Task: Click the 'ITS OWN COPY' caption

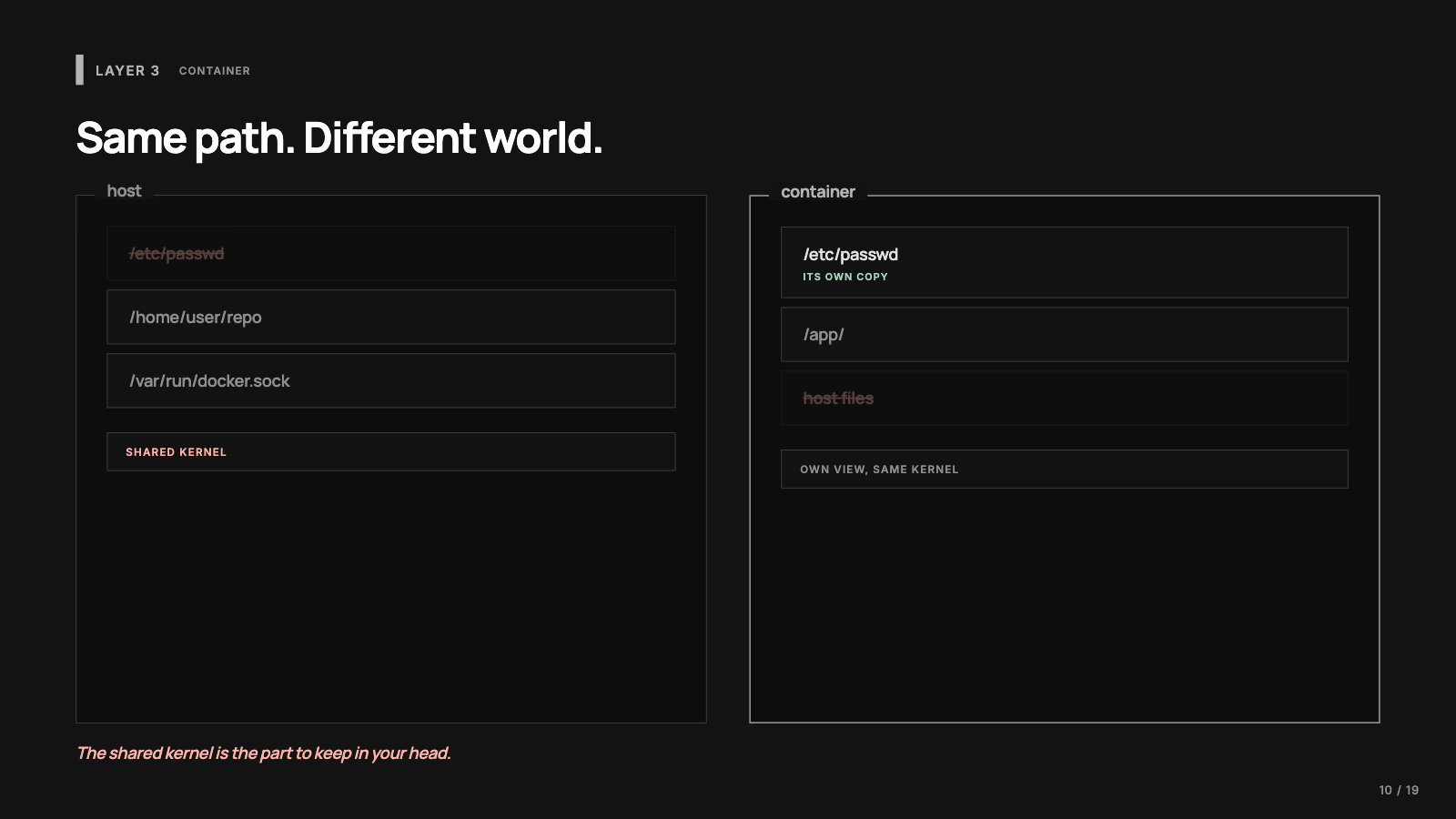Action: (845, 277)
